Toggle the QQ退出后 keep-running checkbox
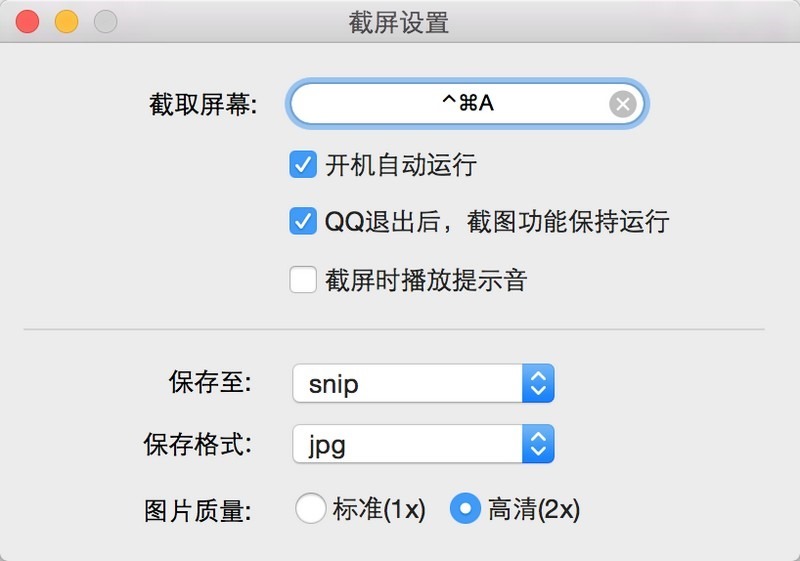Viewport: 800px width, 561px height. 303,221
